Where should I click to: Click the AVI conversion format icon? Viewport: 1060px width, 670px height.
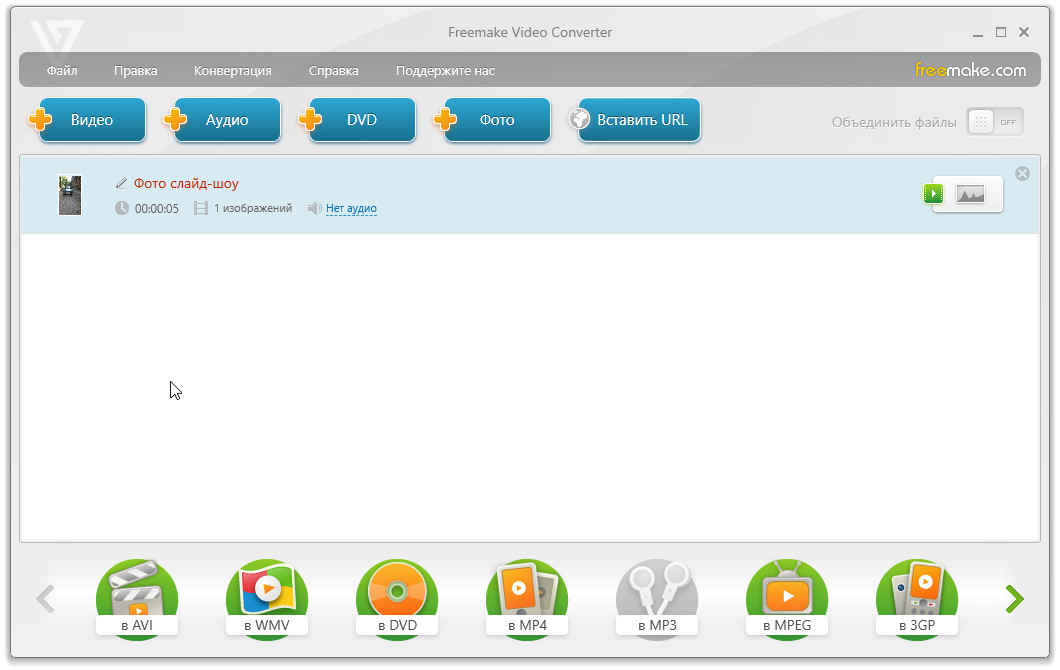point(136,596)
